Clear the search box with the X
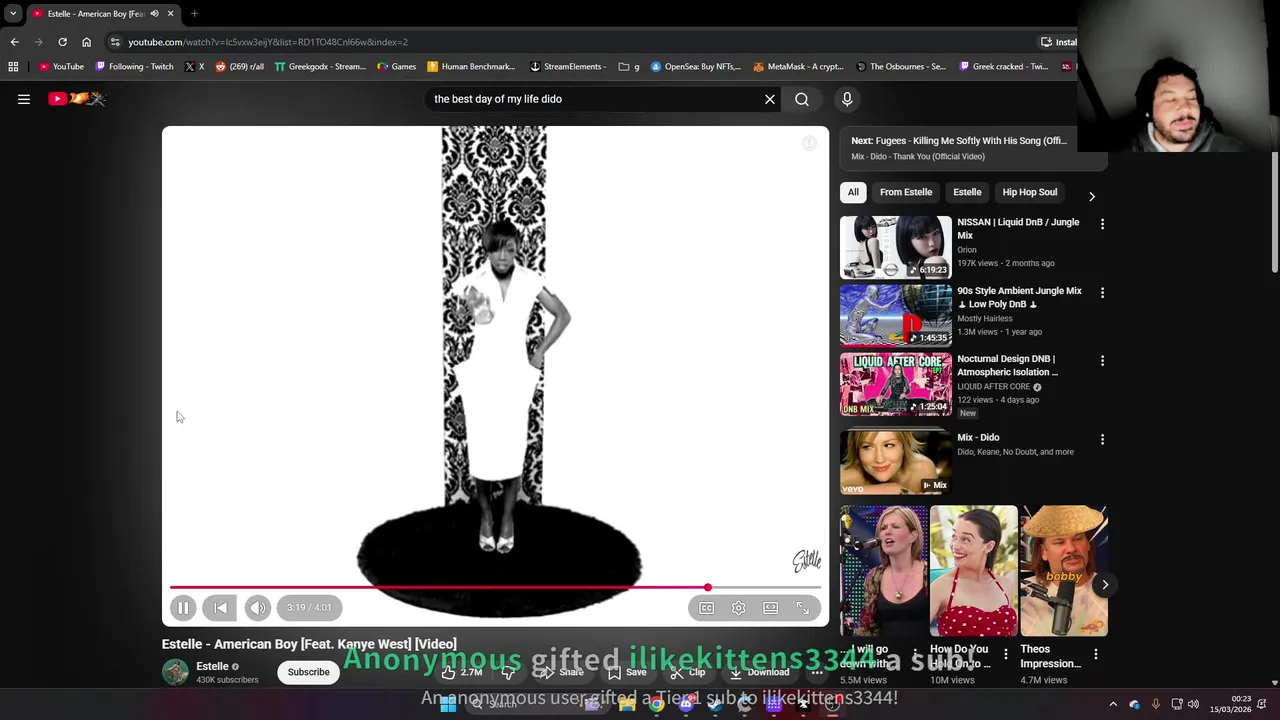 click(x=770, y=99)
